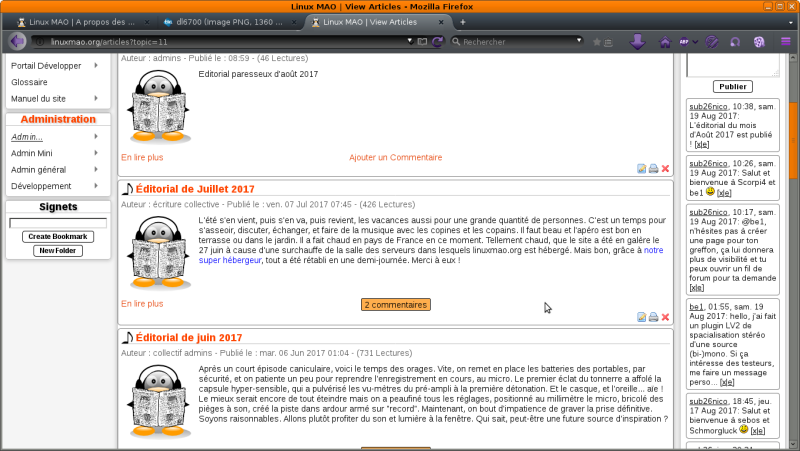The image size is (800, 451).
Task: Open Adblock Plus dropdown arrow
Action: coord(695,42)
